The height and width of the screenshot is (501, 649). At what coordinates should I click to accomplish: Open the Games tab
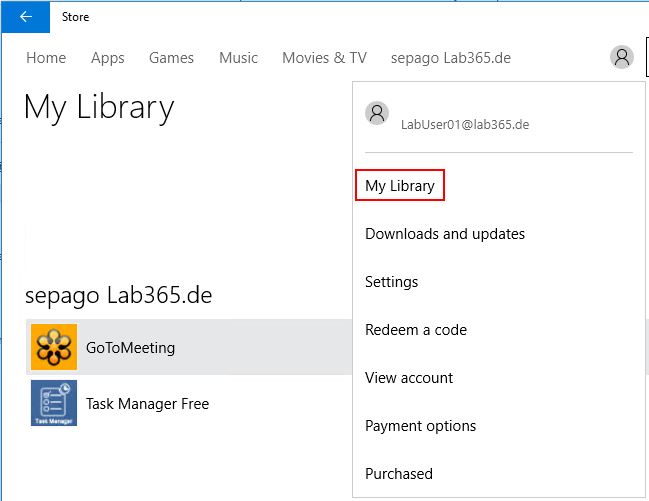tap(171, 58)
